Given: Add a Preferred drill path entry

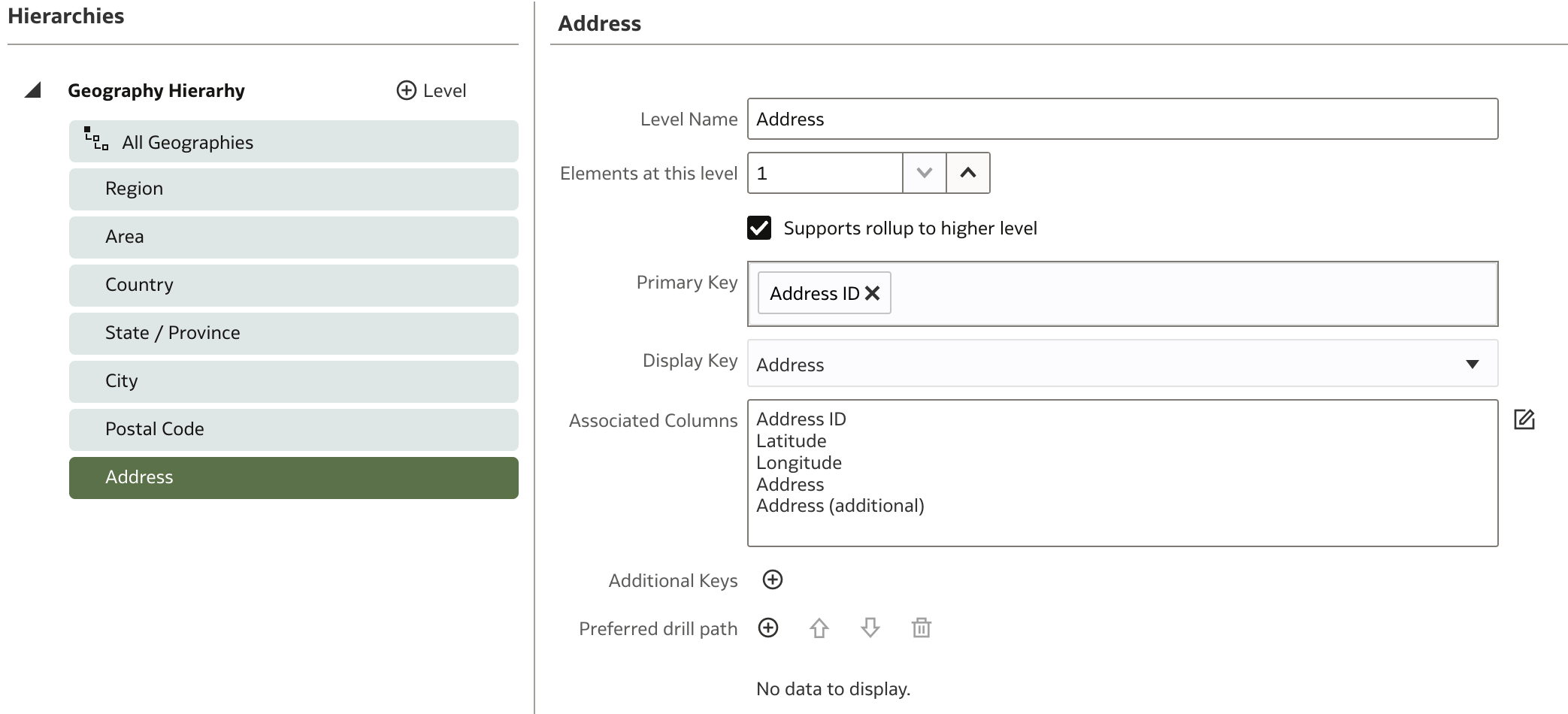Looking at the screenshot, I should coord(768,628).
